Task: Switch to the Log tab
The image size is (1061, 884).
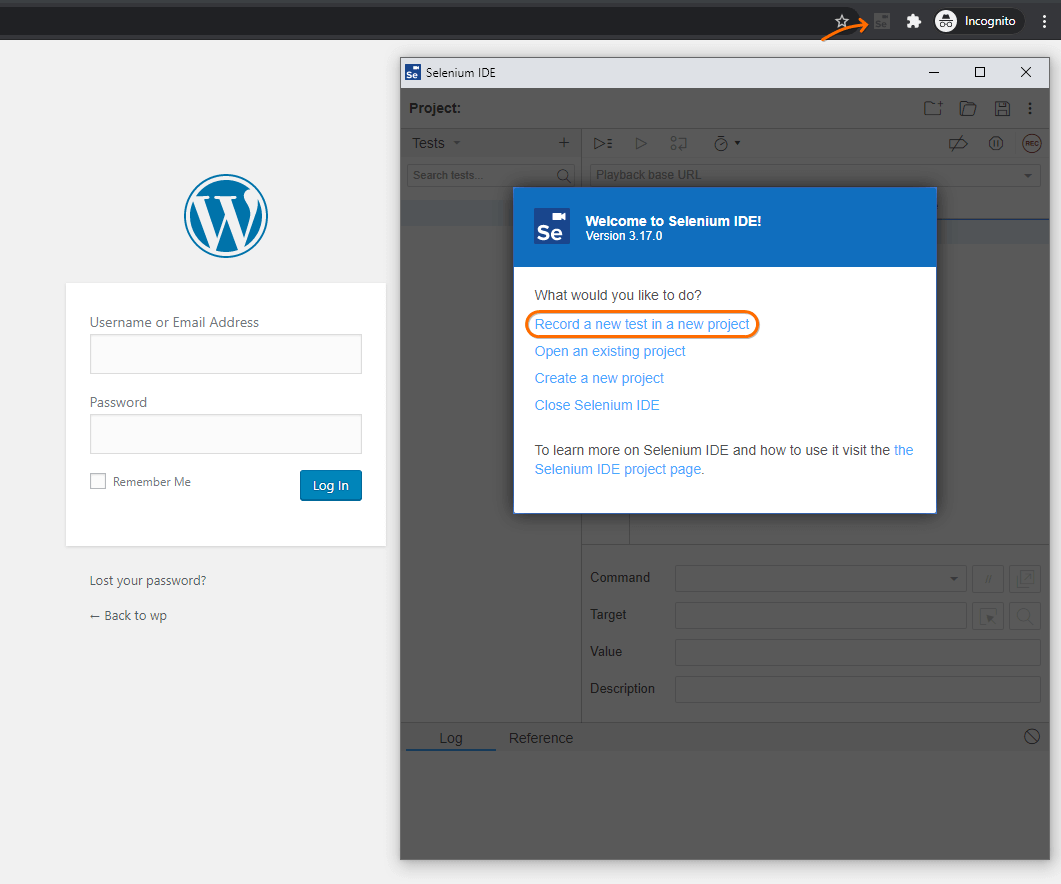Action: coord(451,738)
